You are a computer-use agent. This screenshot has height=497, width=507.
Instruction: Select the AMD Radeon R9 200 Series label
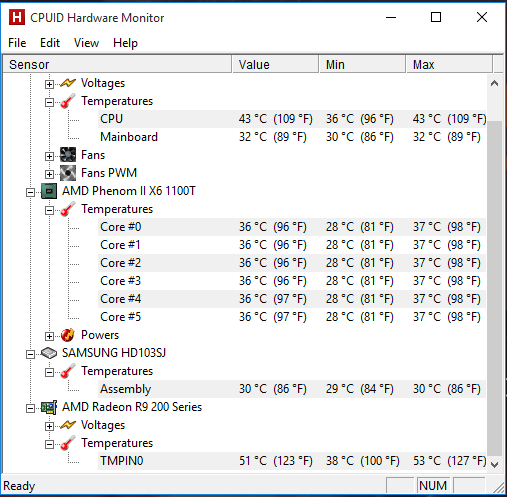click(132, 407)
